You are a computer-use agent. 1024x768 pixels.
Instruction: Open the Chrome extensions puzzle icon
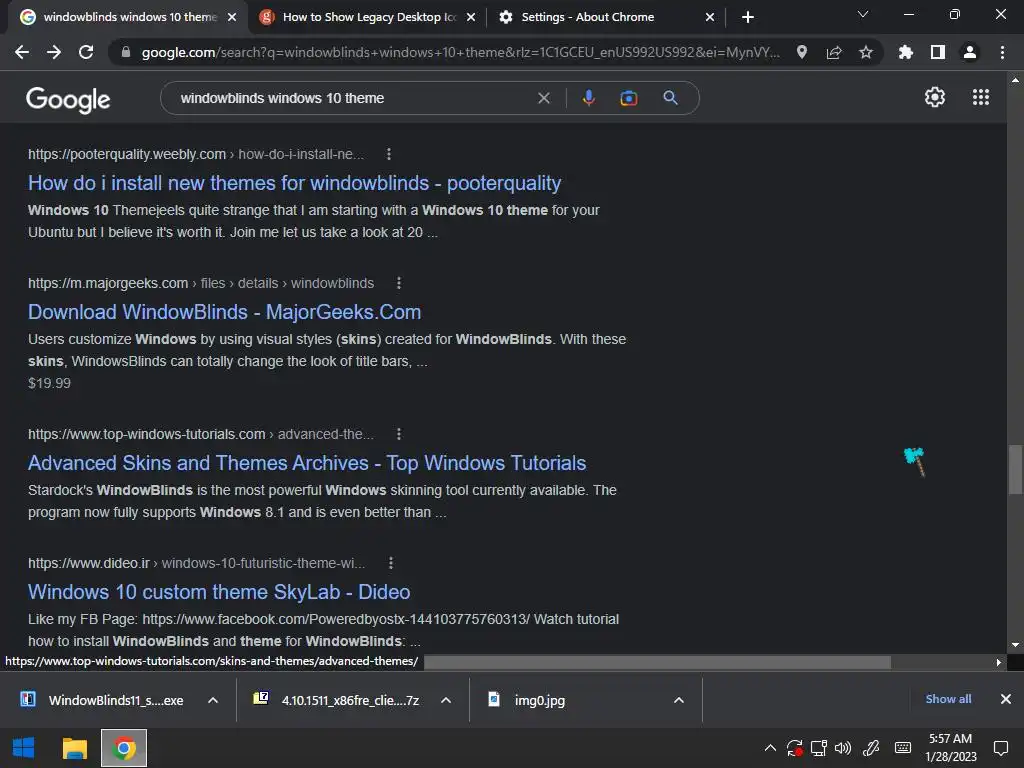[905, 52]
